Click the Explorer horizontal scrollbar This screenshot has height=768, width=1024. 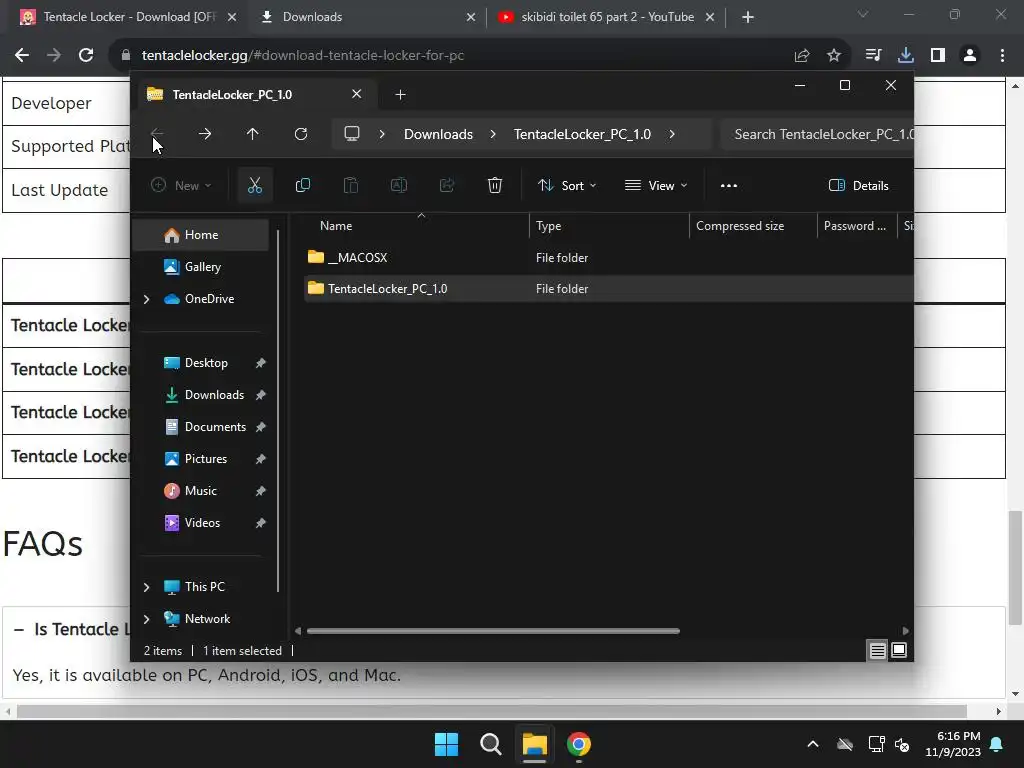pyautogui.click(x=493, y=631)
